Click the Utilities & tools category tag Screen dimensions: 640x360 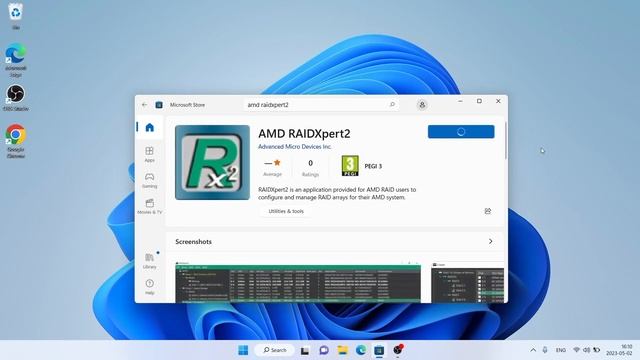[286, 211]
